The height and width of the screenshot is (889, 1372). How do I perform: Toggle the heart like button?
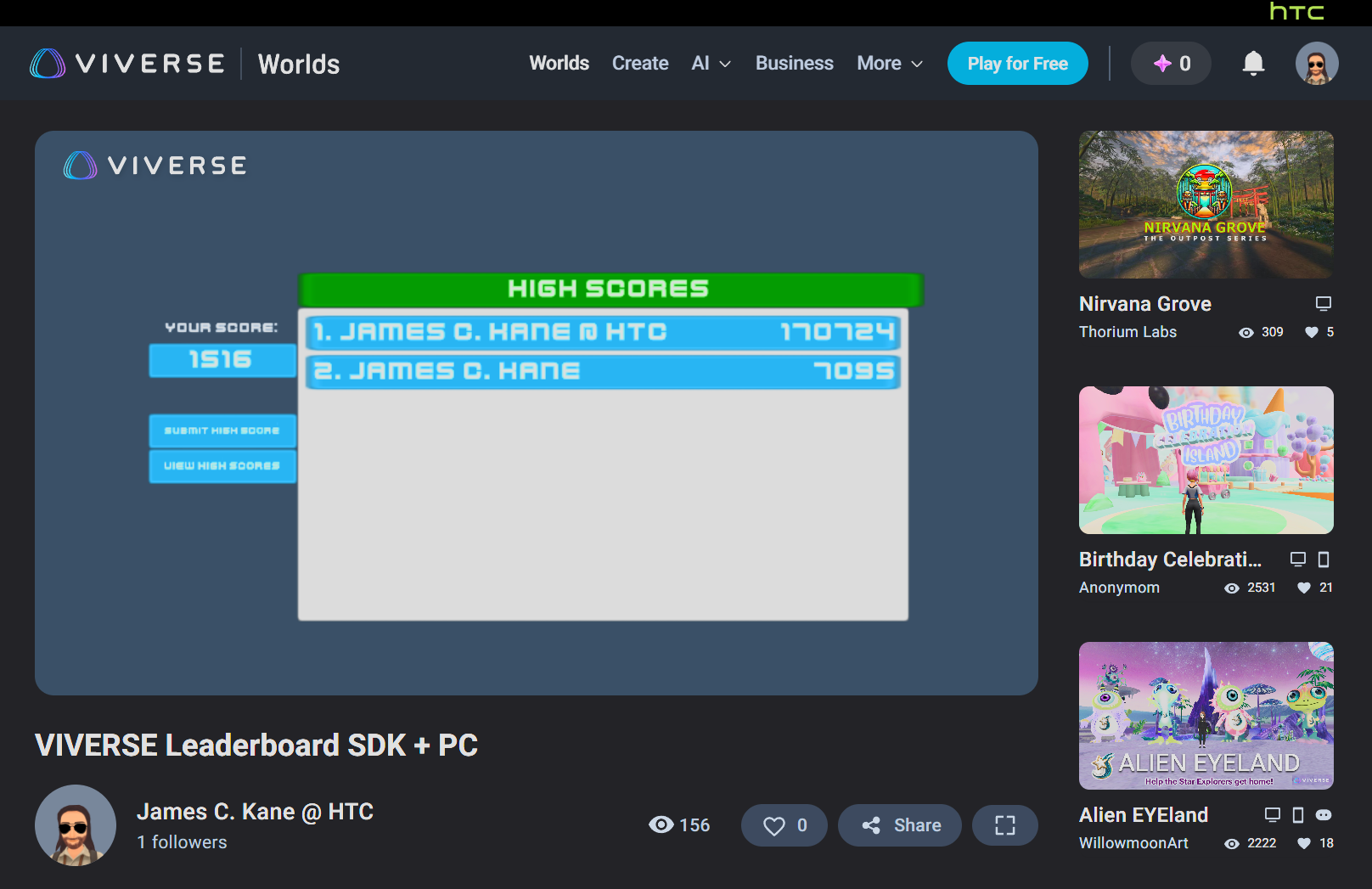(x=784, y=825)
